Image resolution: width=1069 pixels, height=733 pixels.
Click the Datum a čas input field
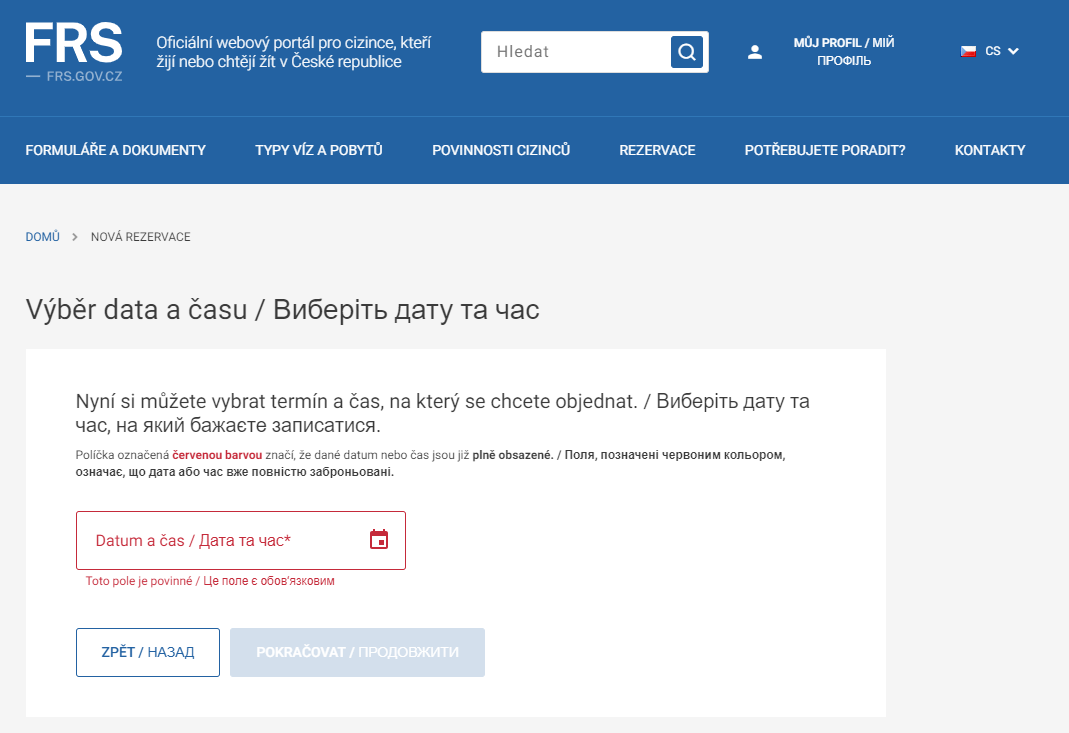[x=220, y=540]
